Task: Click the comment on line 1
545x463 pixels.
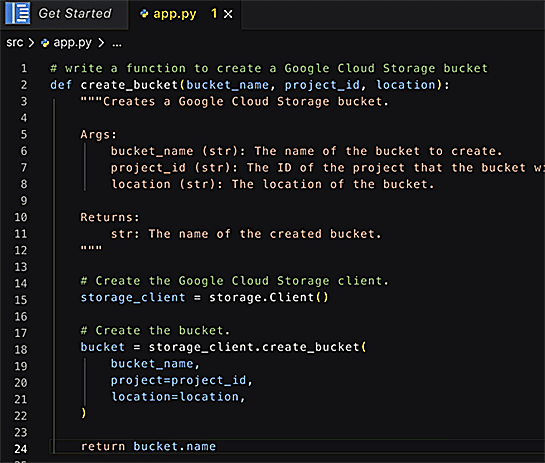Action: coord(269,68)
